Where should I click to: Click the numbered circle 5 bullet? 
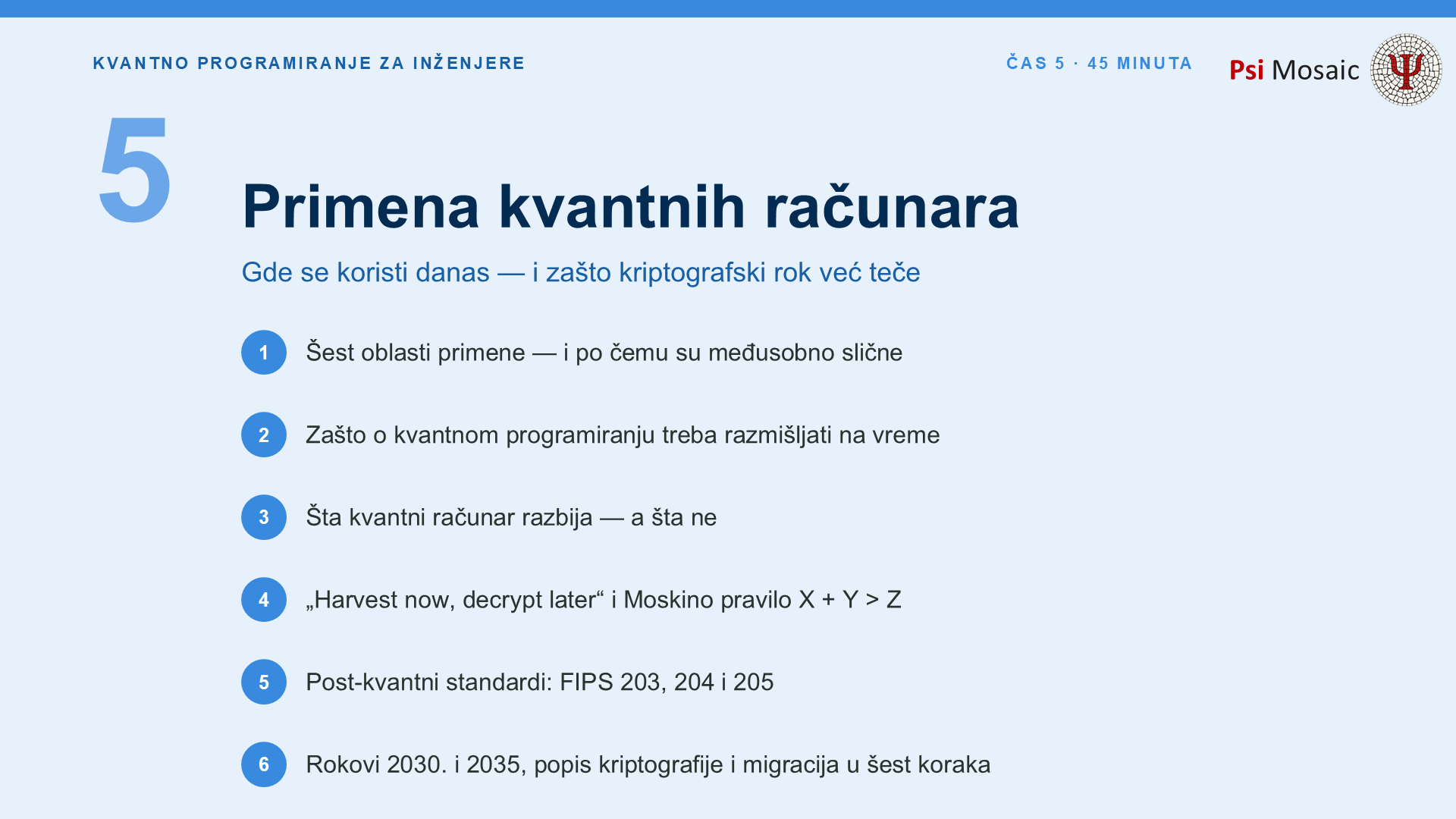264,682
